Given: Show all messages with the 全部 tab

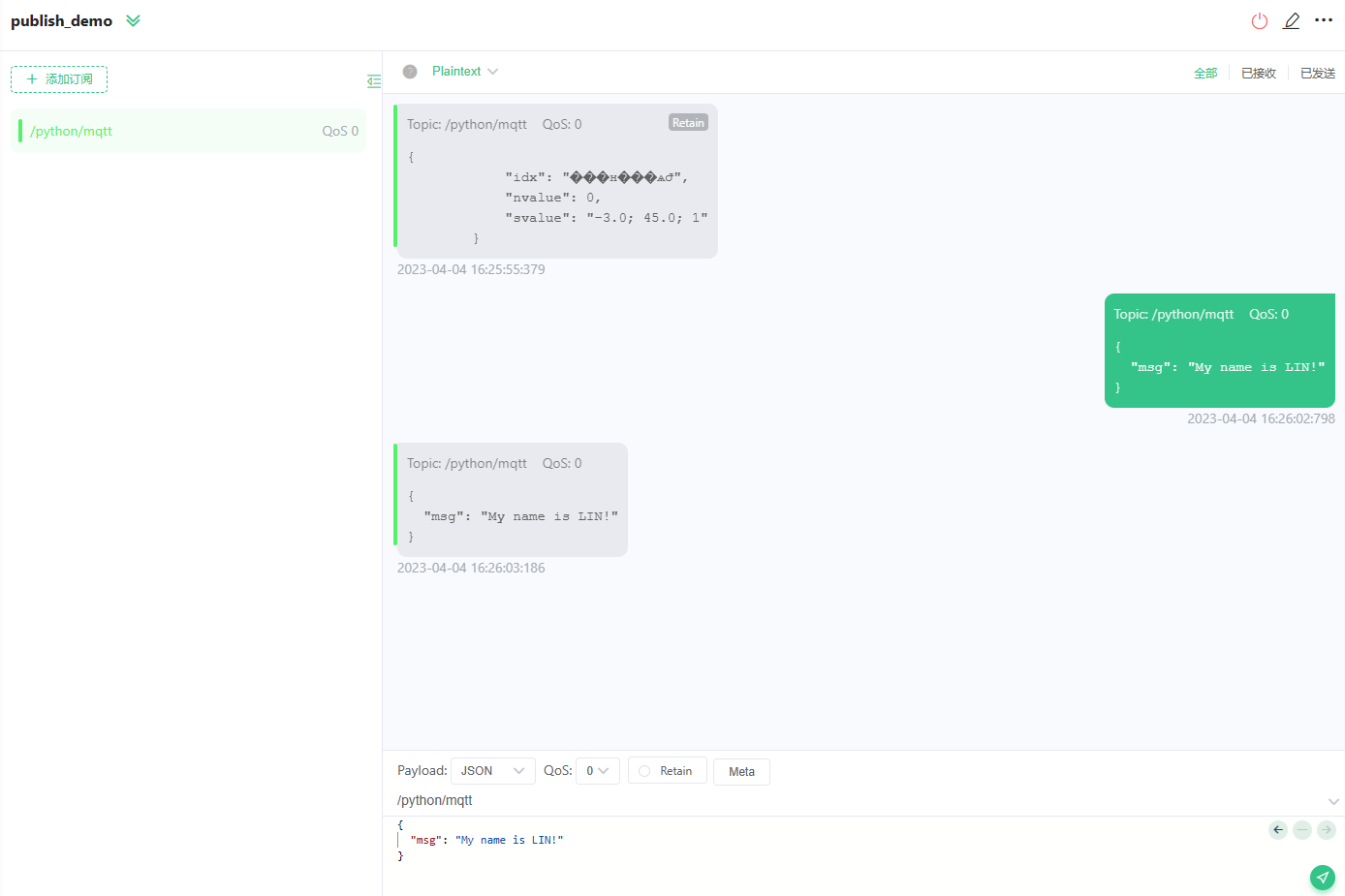Looking at the screenshot, I should 1205,74.
